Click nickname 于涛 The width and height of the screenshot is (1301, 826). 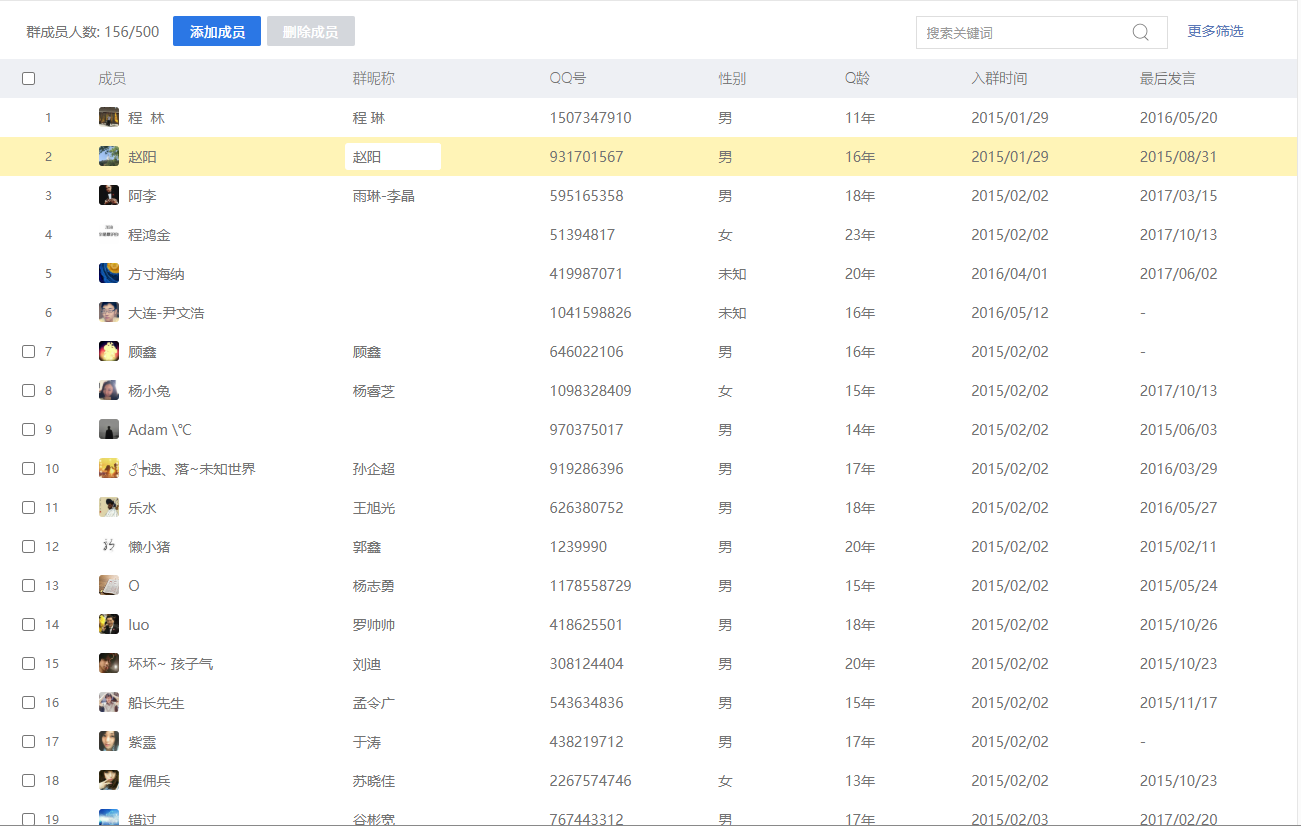pyautogui.click(x=367, y=742)
